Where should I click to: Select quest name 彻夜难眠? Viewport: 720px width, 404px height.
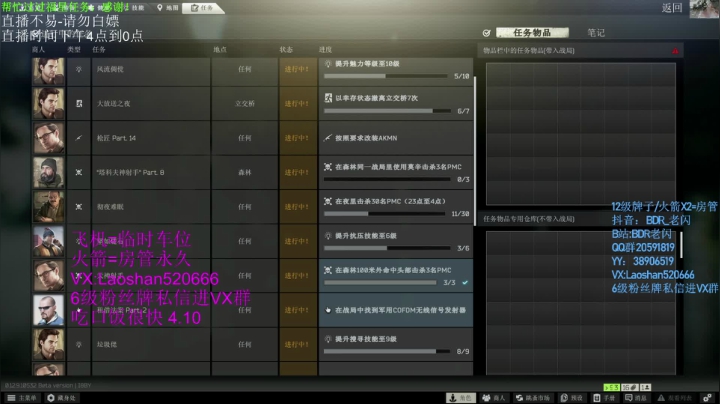pos(110,207)
